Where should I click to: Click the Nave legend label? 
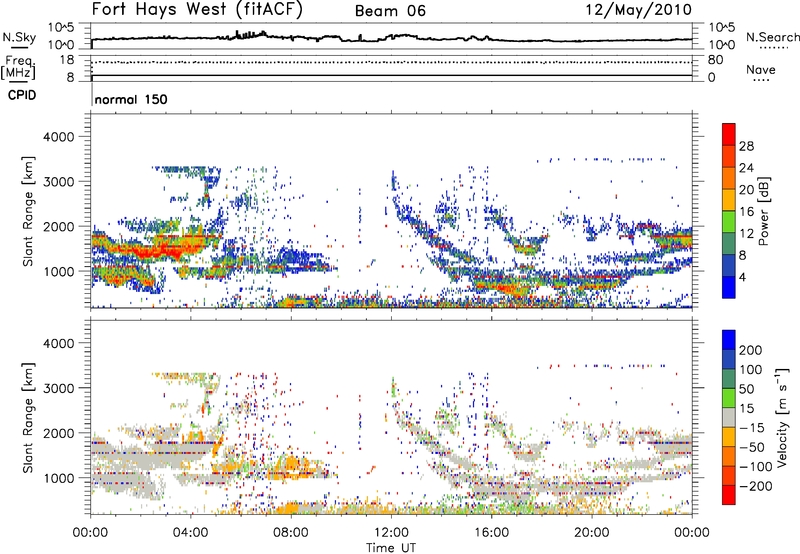point(761,70)
